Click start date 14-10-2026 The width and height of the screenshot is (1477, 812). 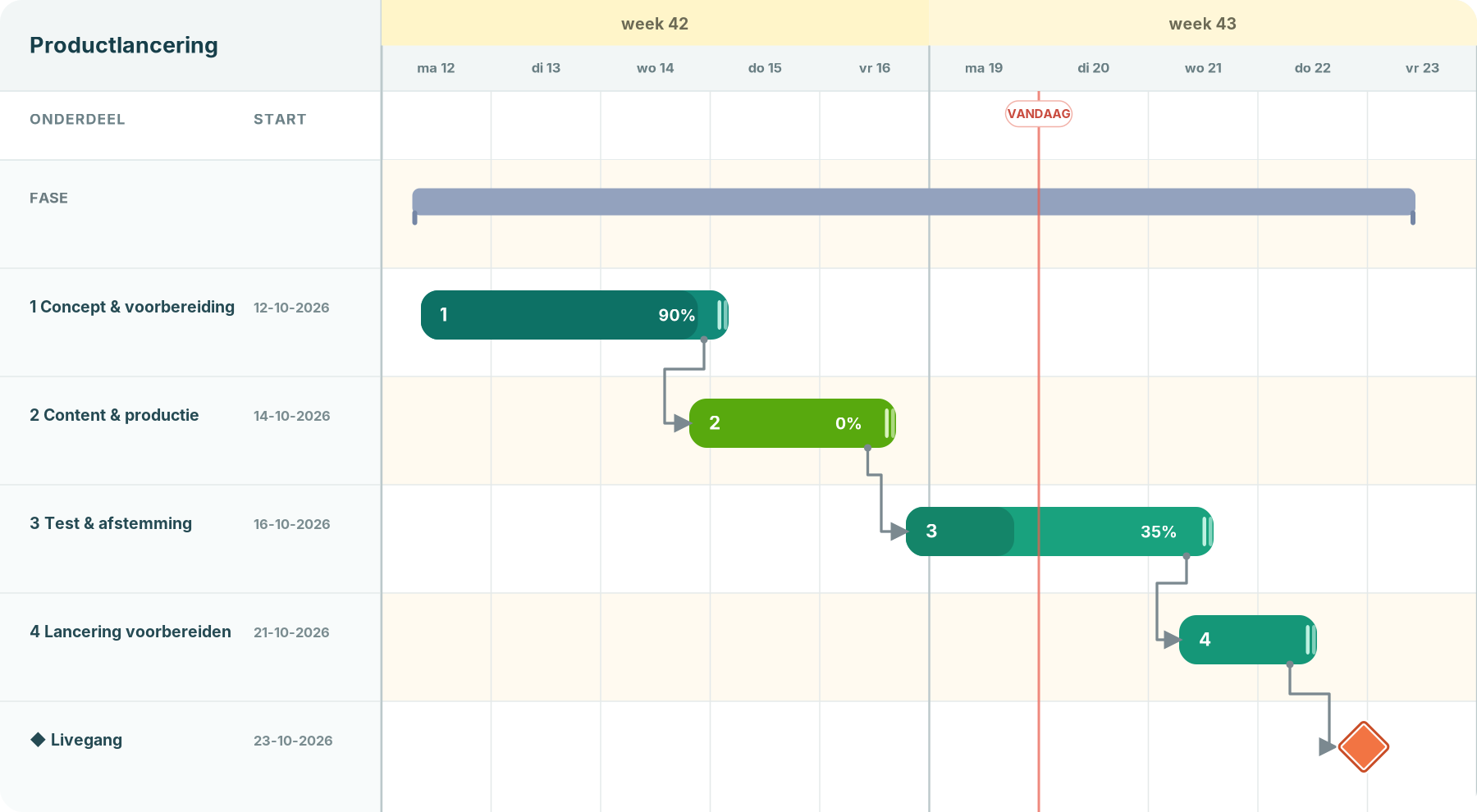point(292,416)
